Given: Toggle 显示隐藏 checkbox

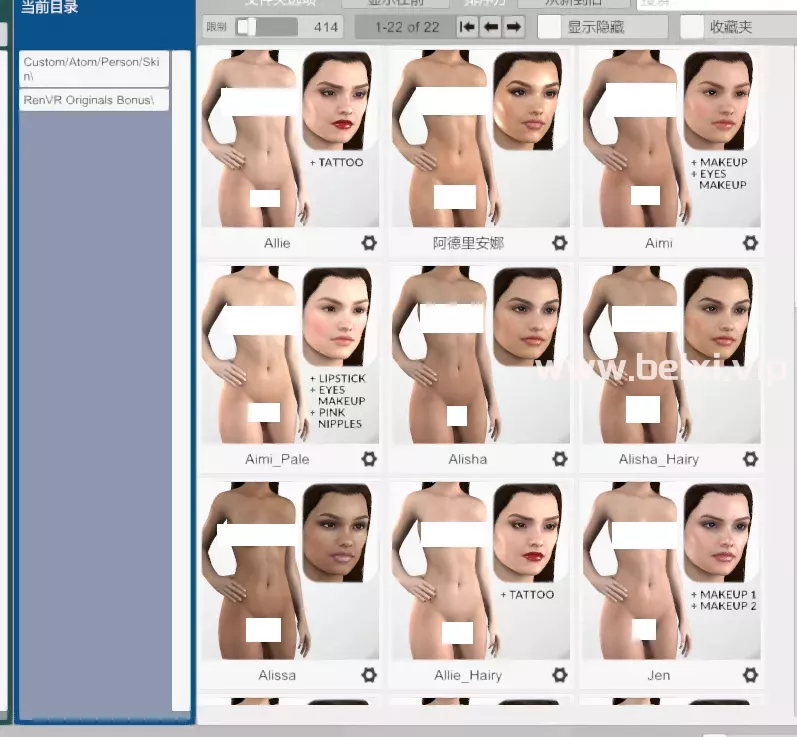Looking at the screenshot, I should click(x=549, y=27).
